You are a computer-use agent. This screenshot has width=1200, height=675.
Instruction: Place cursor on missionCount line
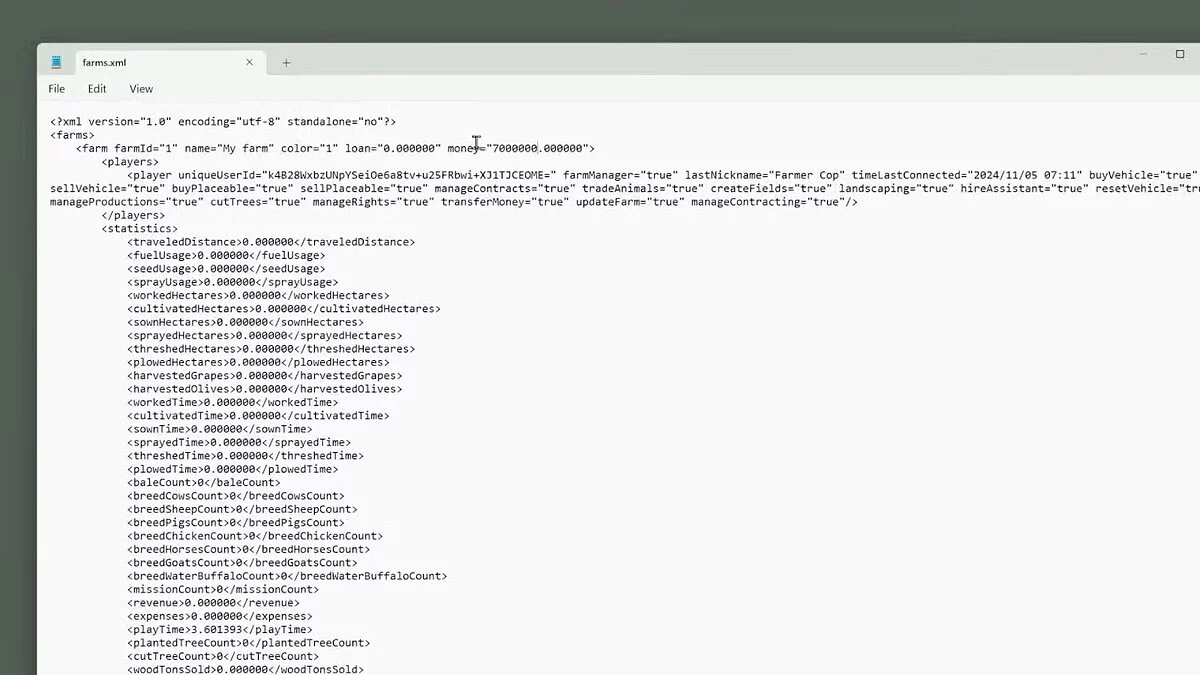pos(222,590)
